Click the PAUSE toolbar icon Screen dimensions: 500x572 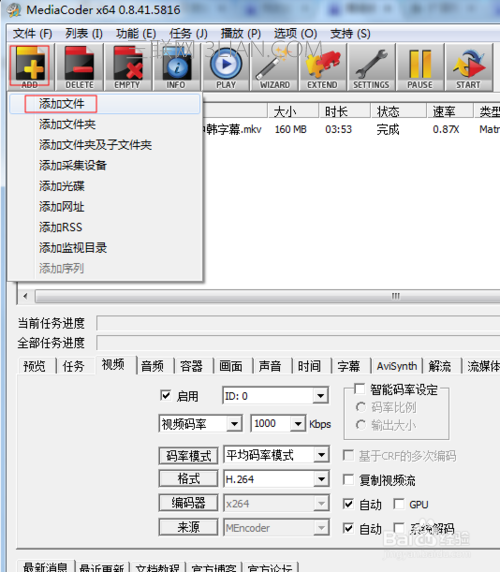[420, 67]
